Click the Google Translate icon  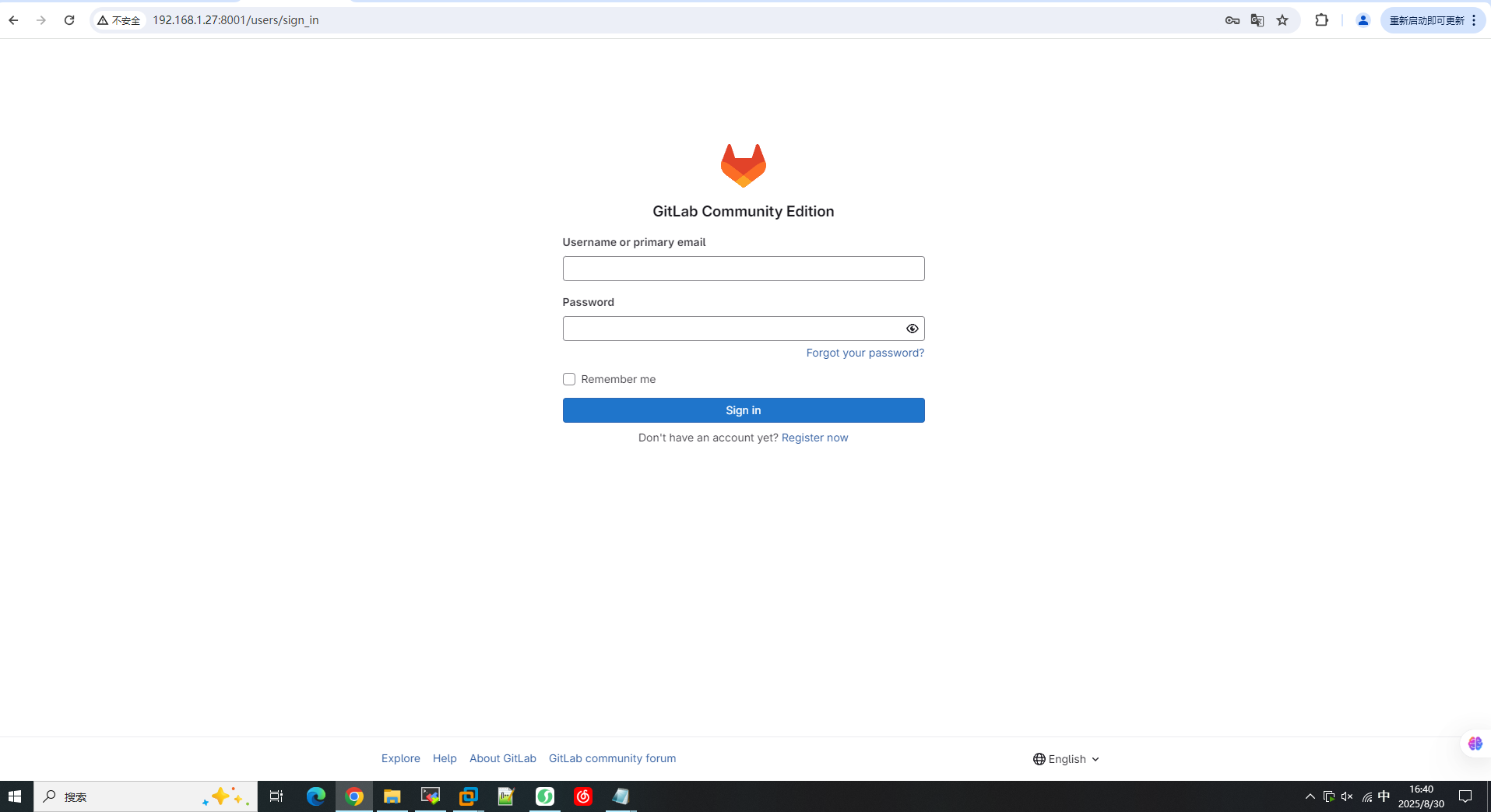coord(1257,20)
